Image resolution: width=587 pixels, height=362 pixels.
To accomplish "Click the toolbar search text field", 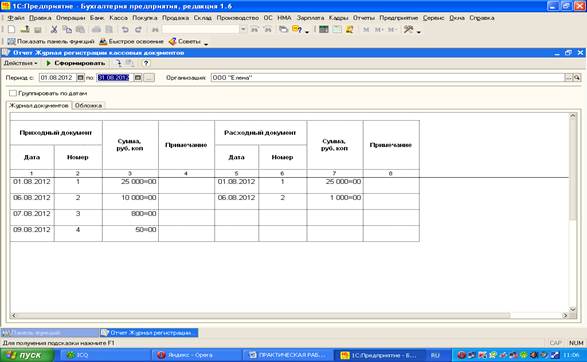I will 201,29.
